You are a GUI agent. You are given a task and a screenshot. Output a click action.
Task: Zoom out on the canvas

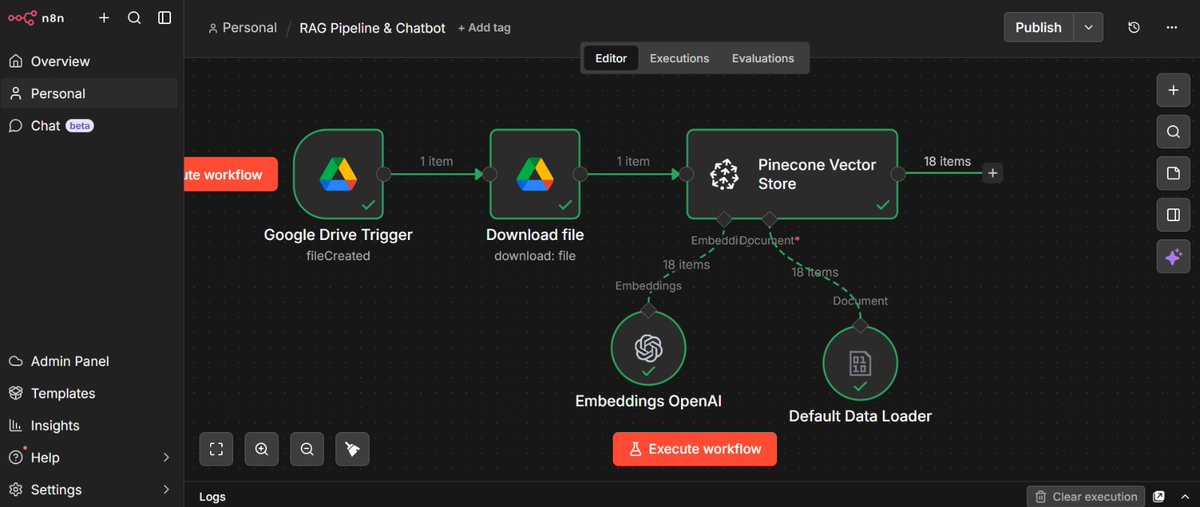click(307, 449)
